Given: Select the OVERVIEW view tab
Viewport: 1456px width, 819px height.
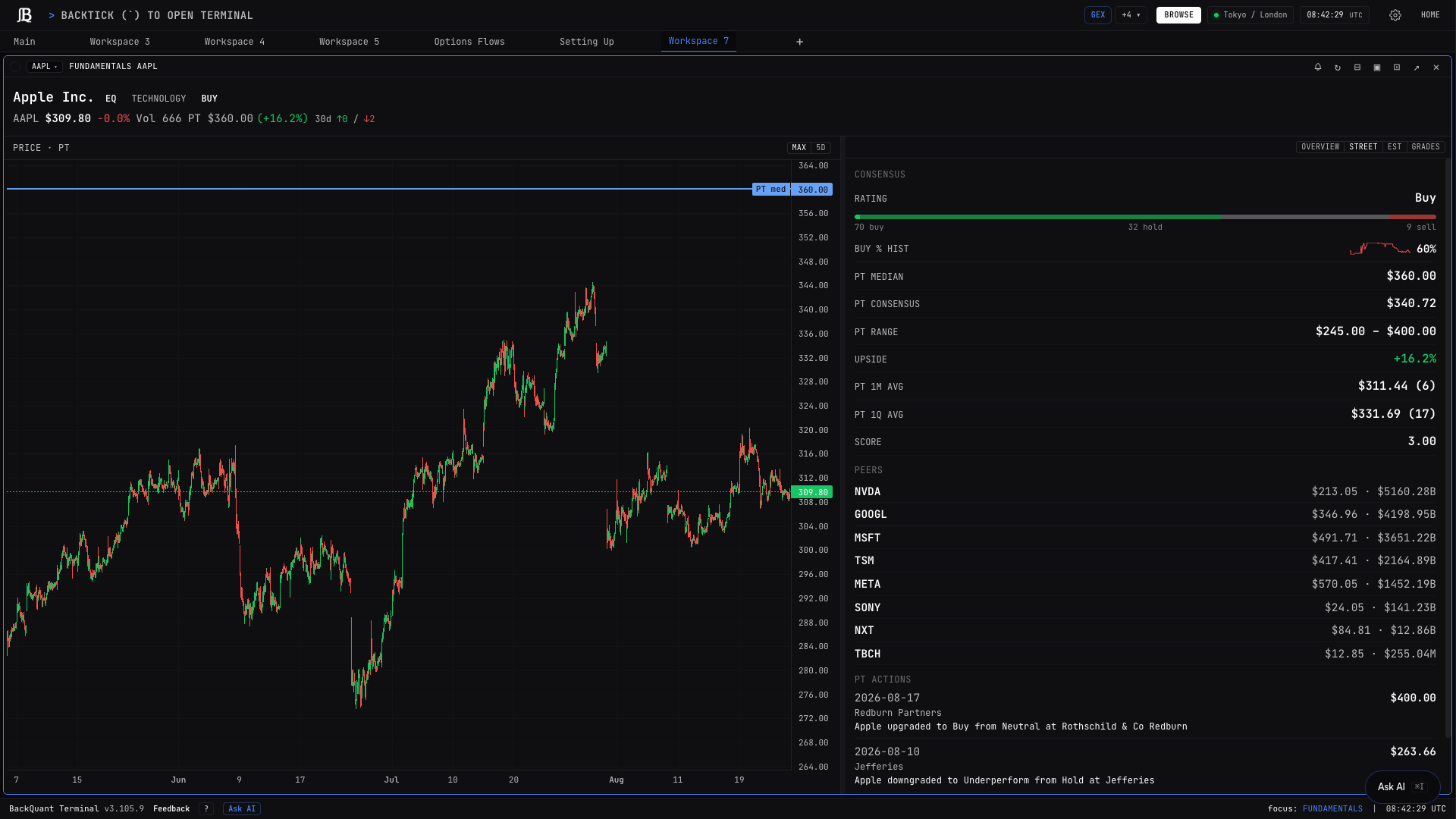Looking at the screenshot, I should click(1320, 147).
